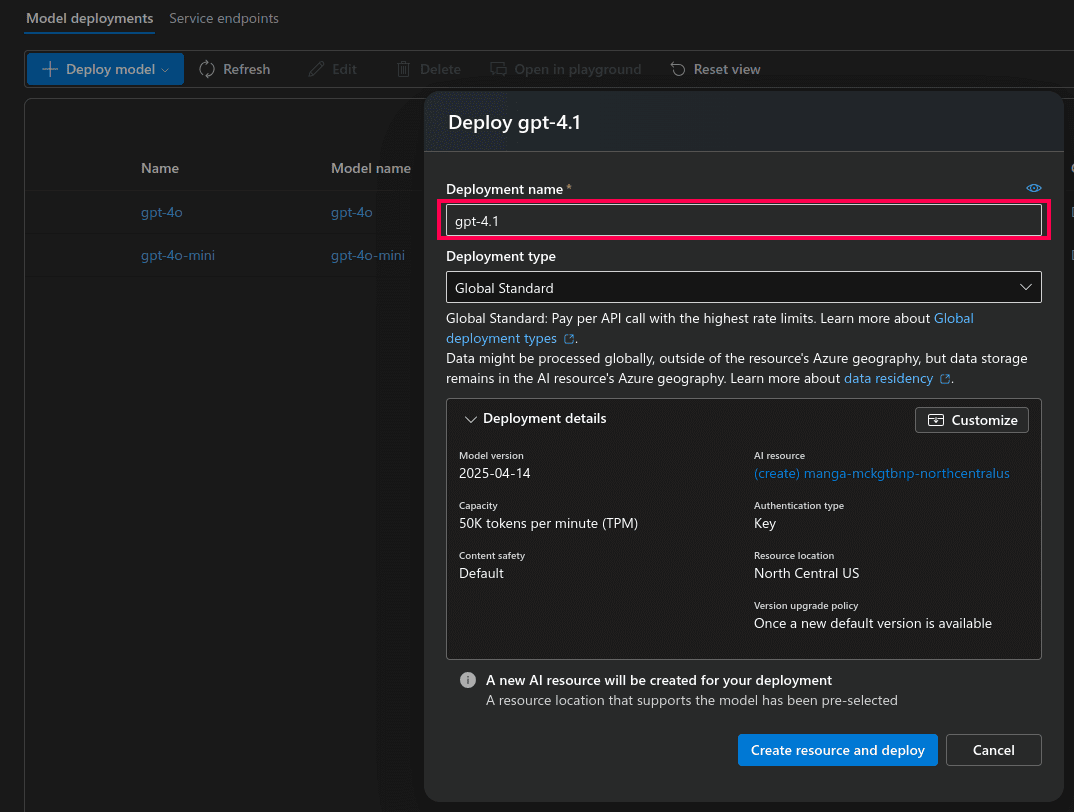This screenshot has height=812, width=1074.
Task: Click Create resource and deploy
Action: point(837,750)
